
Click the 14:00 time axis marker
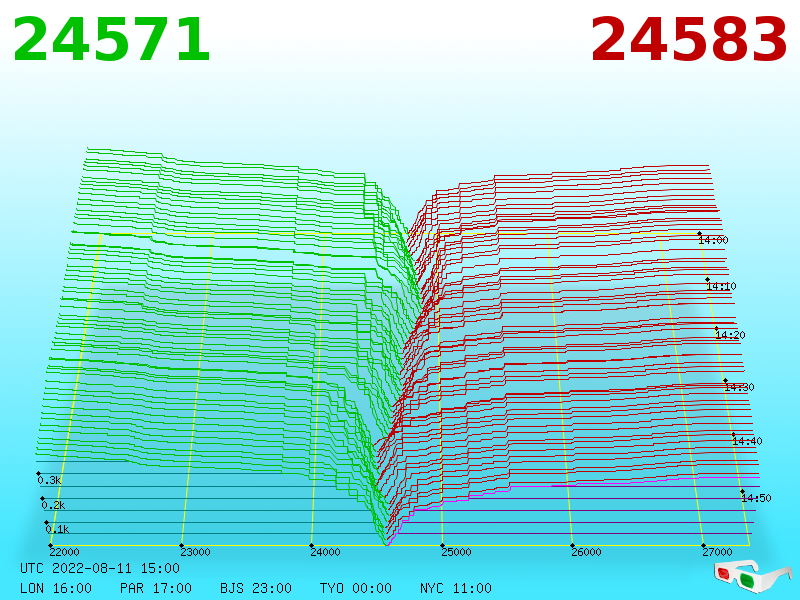click(713, 240)
